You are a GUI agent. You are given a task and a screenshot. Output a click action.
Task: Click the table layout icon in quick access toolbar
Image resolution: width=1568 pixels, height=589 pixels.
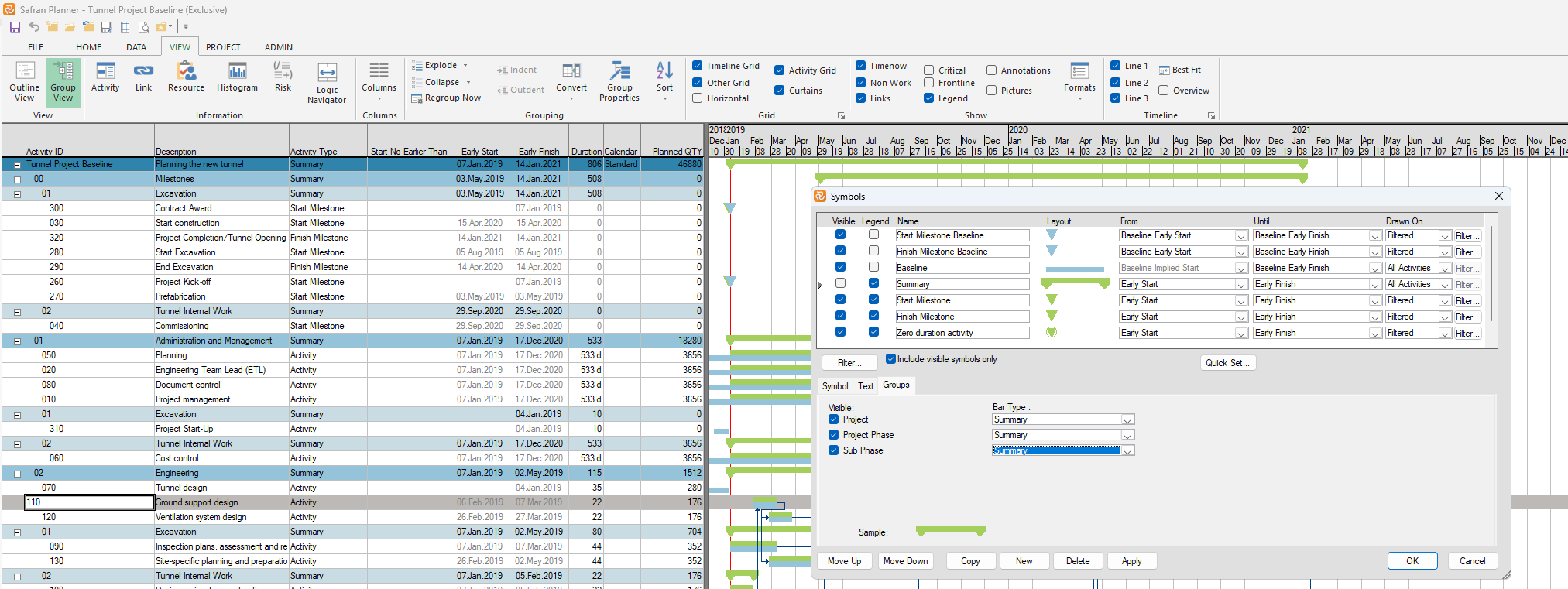click(x=125, y=27)
